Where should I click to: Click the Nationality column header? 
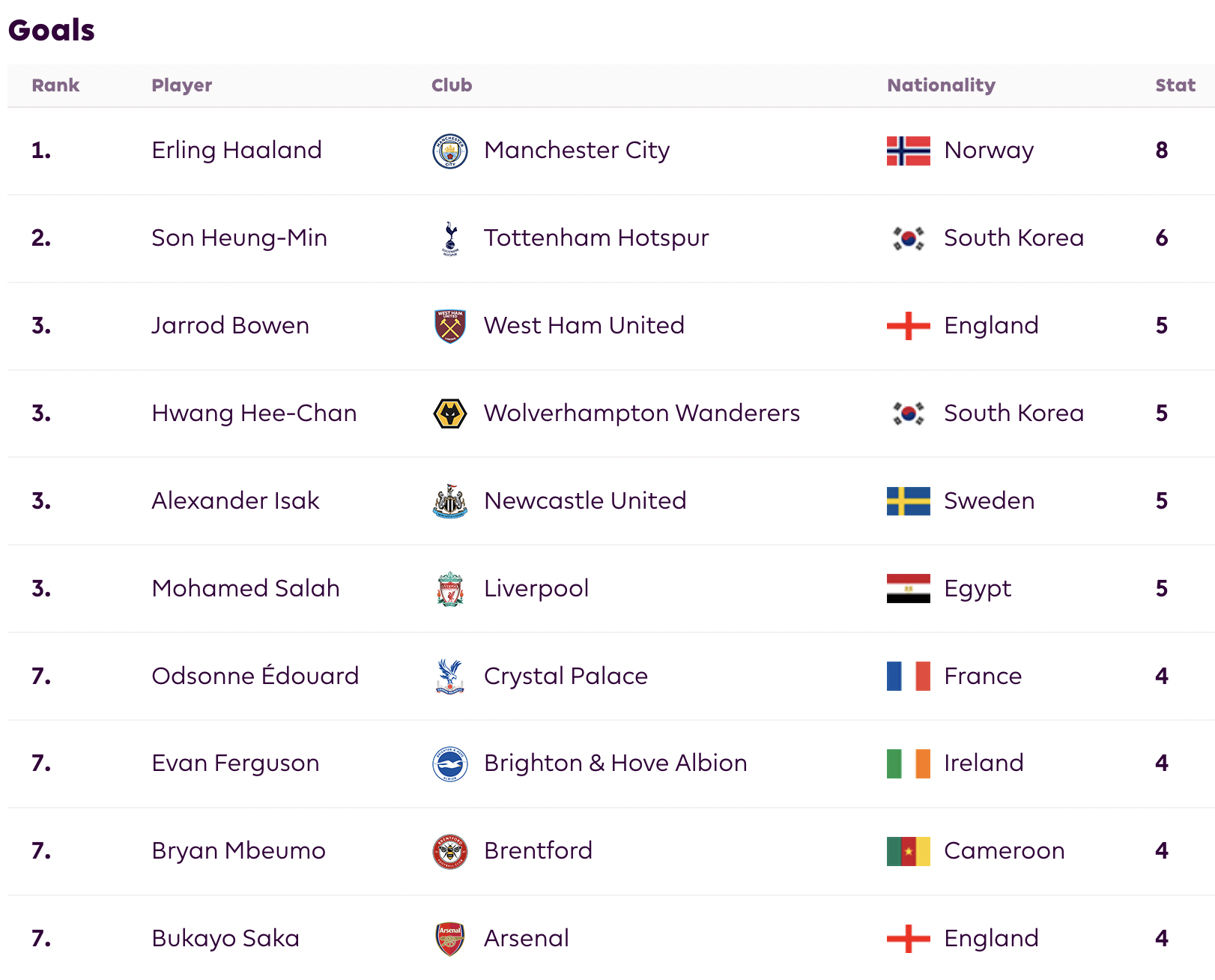[x=941, y=85]
